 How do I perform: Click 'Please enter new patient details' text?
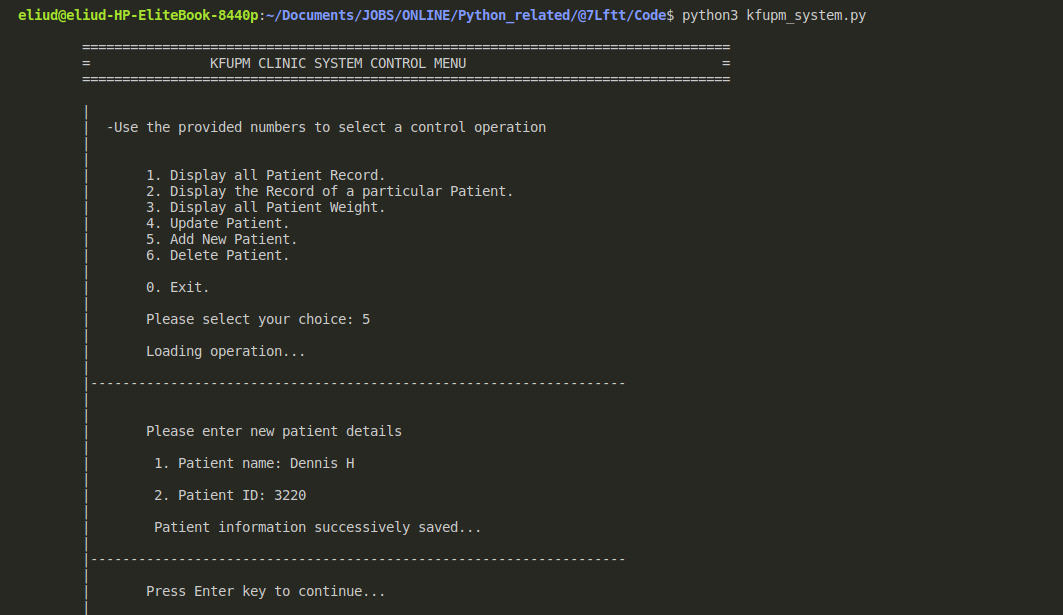point(274,431)
